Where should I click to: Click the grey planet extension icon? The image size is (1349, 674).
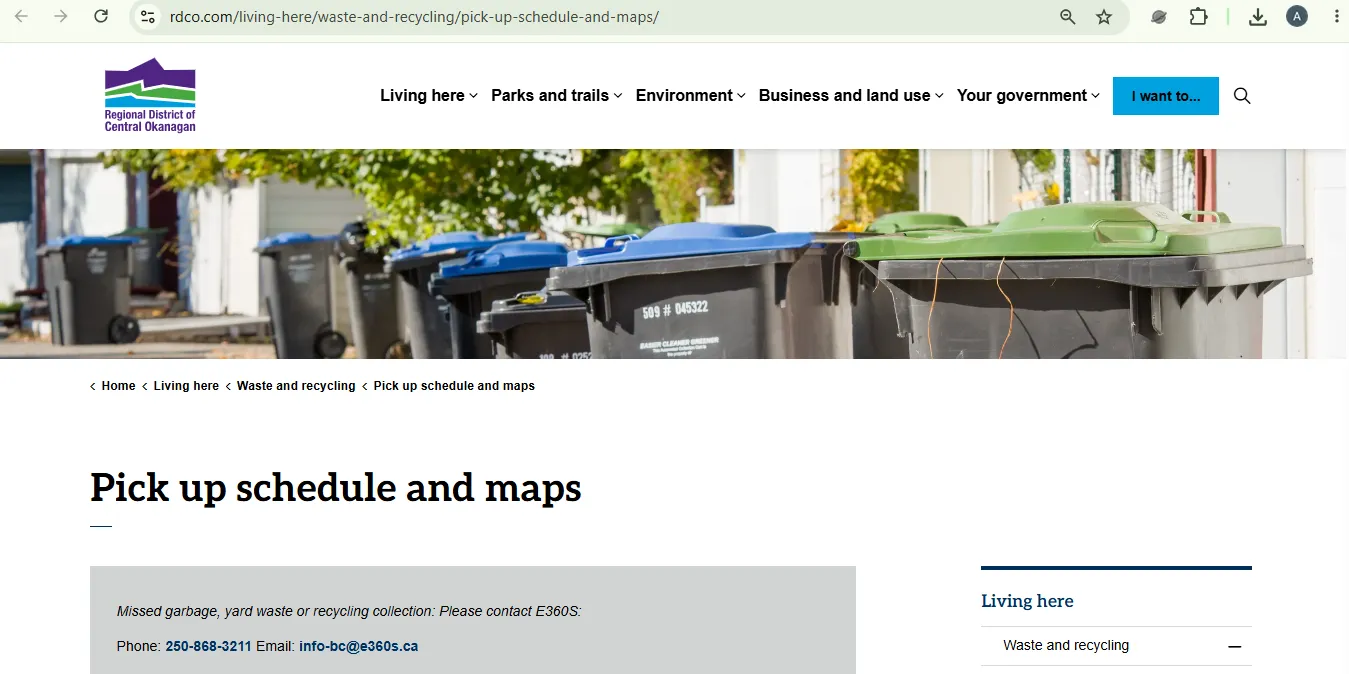click(1159, 17)
